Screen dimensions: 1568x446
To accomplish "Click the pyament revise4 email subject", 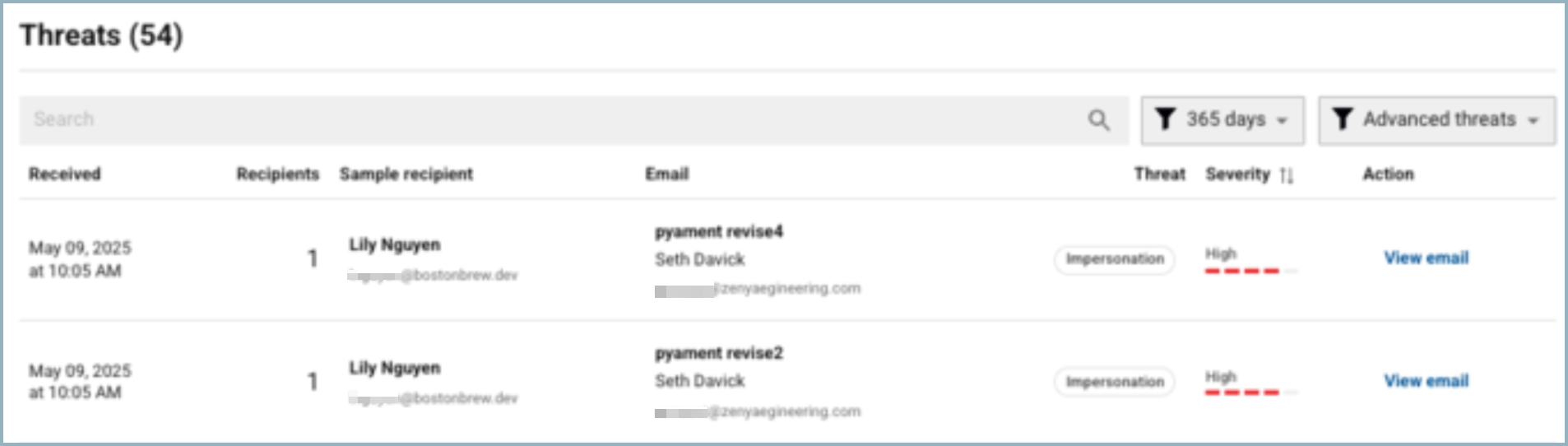I will [718, 232].
